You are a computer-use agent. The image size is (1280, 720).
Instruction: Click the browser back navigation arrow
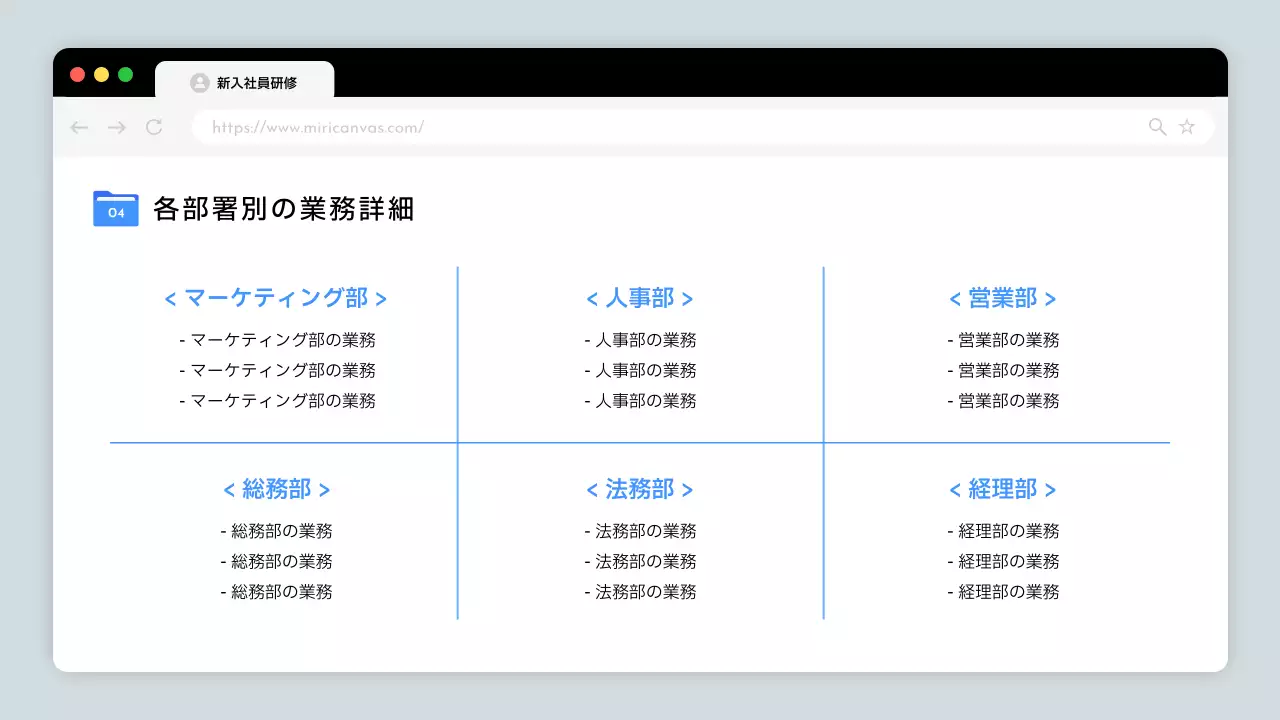click(x=78, y=127)
